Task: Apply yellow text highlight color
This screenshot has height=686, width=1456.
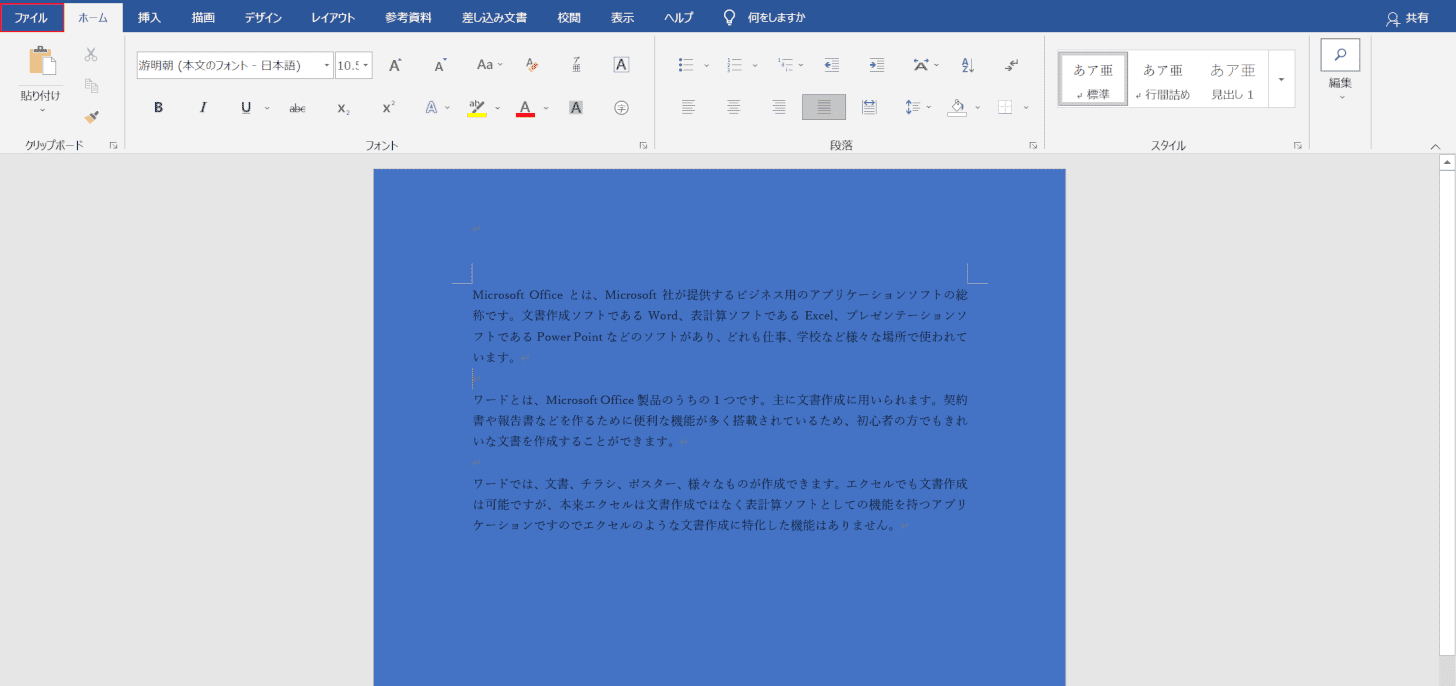Action: click(477, 108)
